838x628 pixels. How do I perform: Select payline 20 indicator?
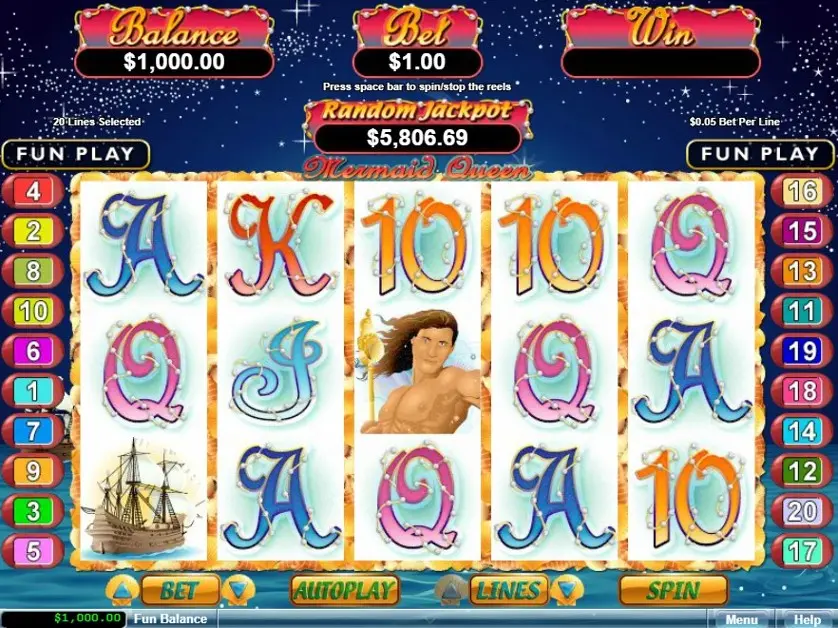point(802,511)
